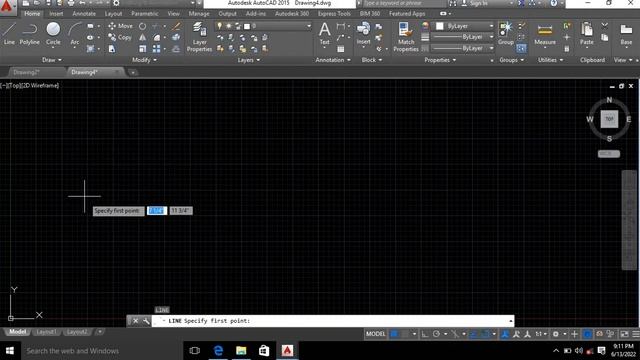Expand the Block panel dropdown
Image resolution: width=640 pixels, height=360 pixels.
pyautogui.click(x=372, y=60)
